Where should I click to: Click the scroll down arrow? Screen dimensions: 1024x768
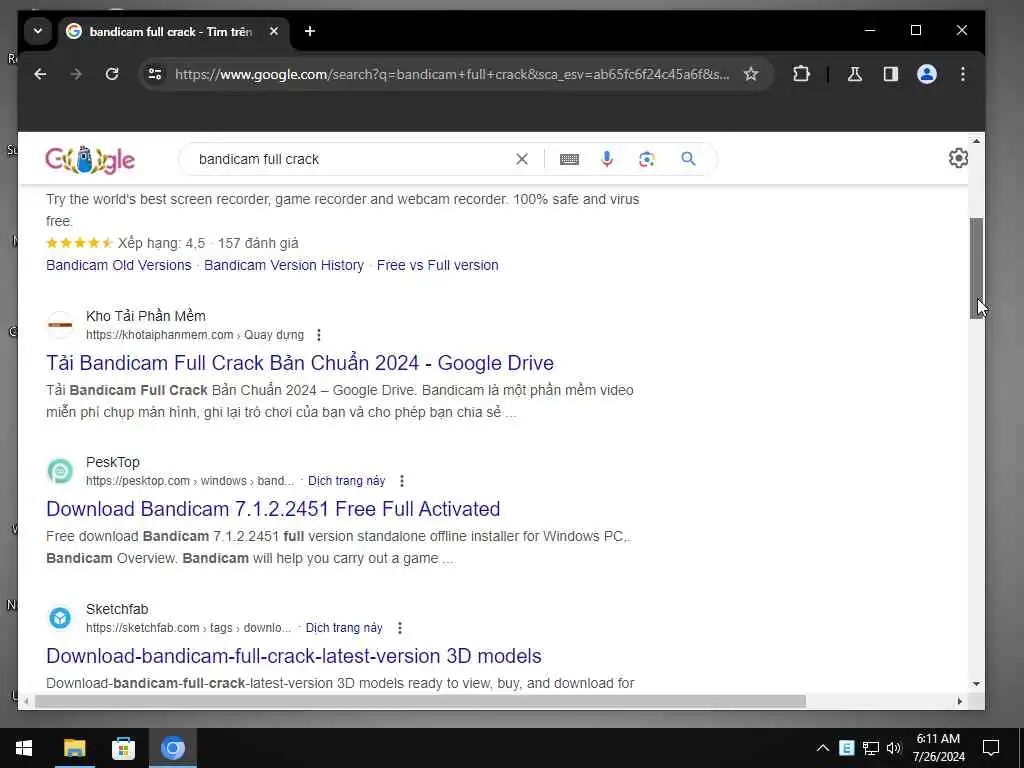pos(976,684)
